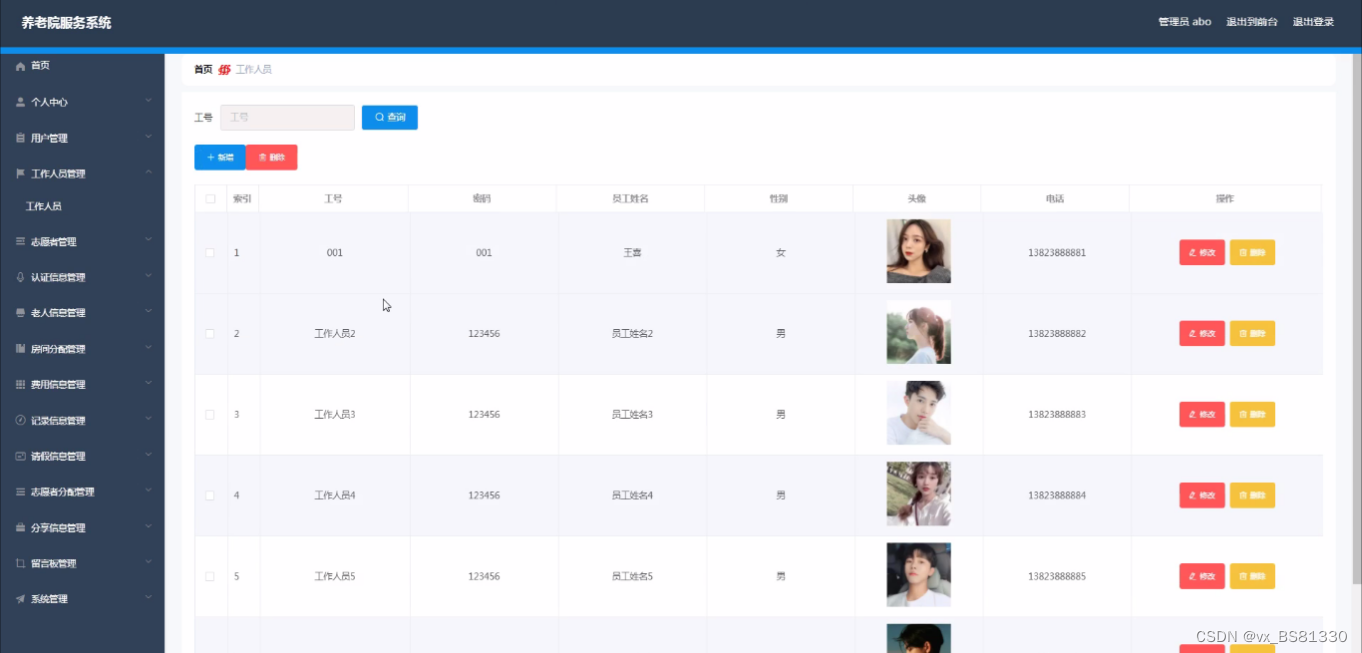Screen dimensions: 1362x653
Task: Expand 认证信息管理 using its chevron arrow
Action: 148,276
